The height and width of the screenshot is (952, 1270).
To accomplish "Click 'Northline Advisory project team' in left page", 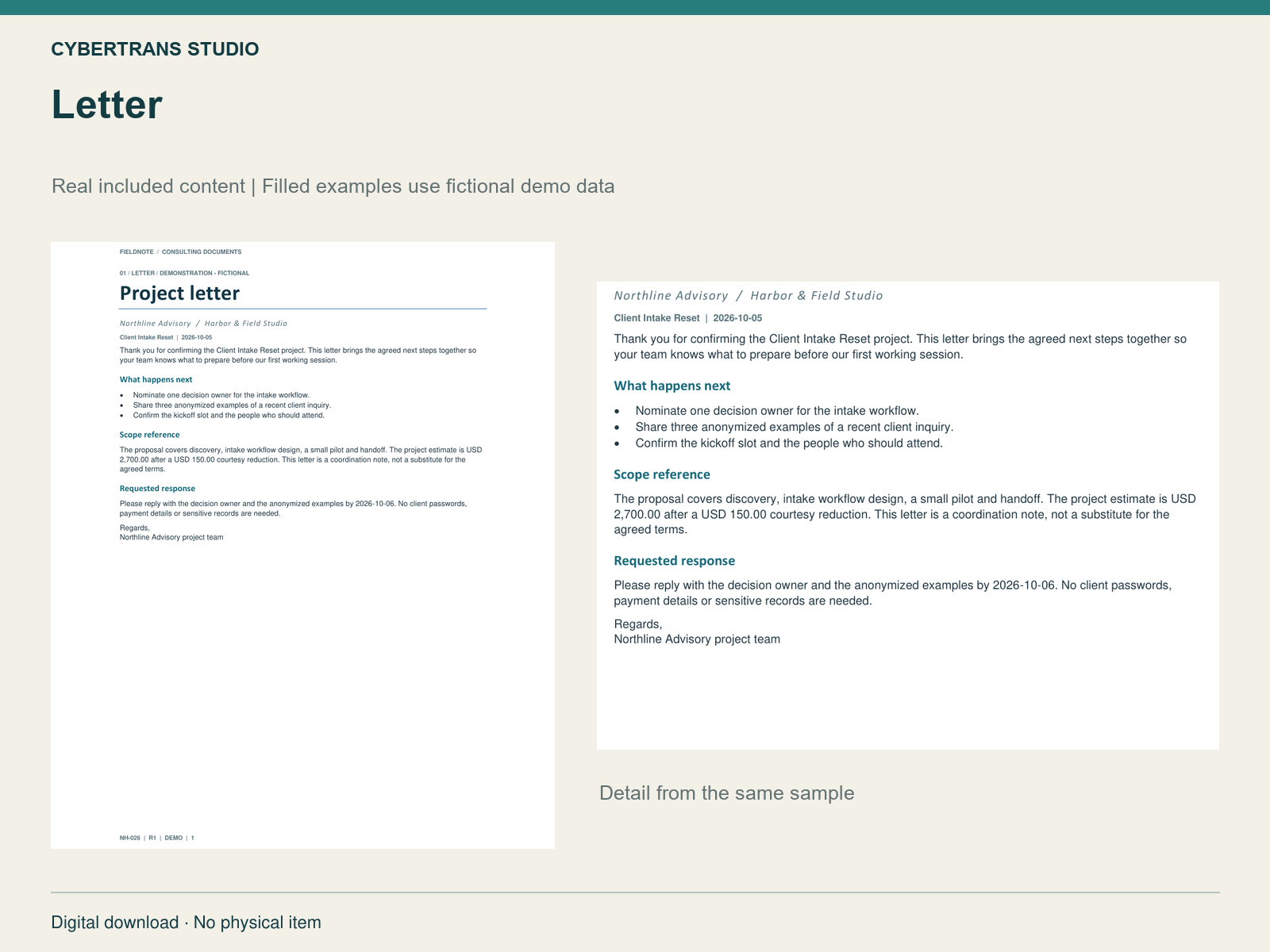I will pos(171,537).
